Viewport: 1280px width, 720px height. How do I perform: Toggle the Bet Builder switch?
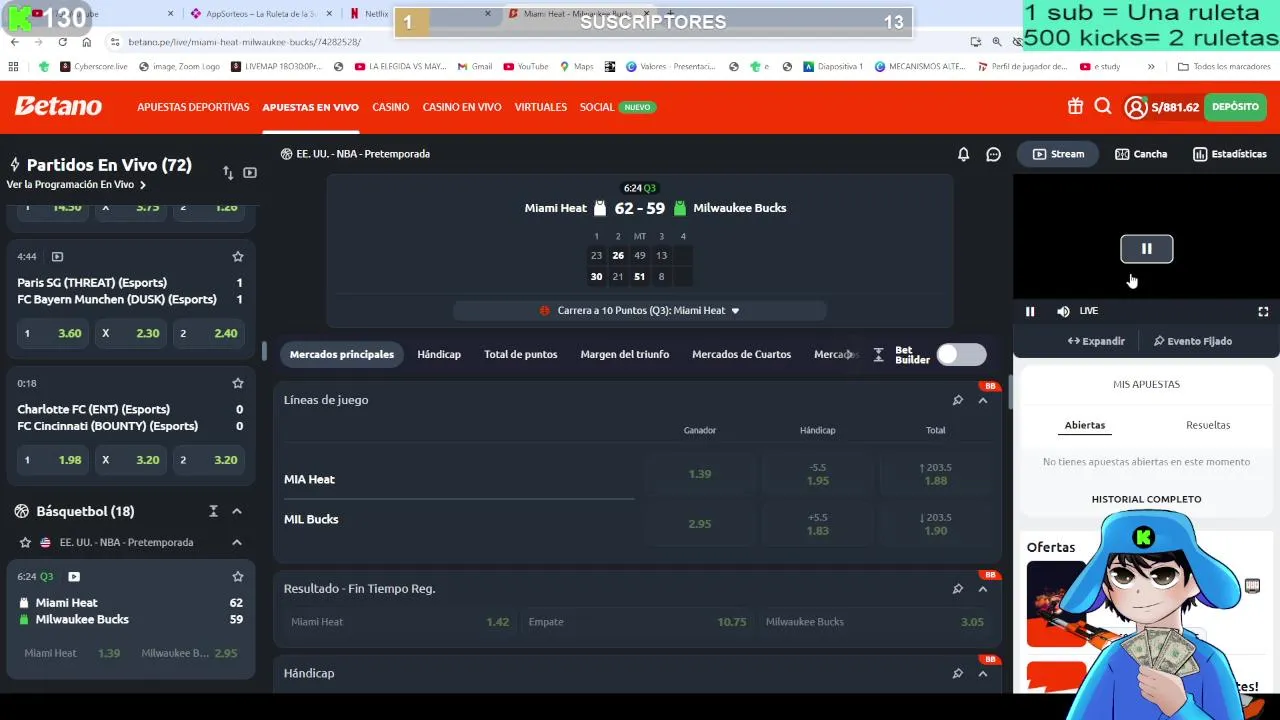(961, 354)
